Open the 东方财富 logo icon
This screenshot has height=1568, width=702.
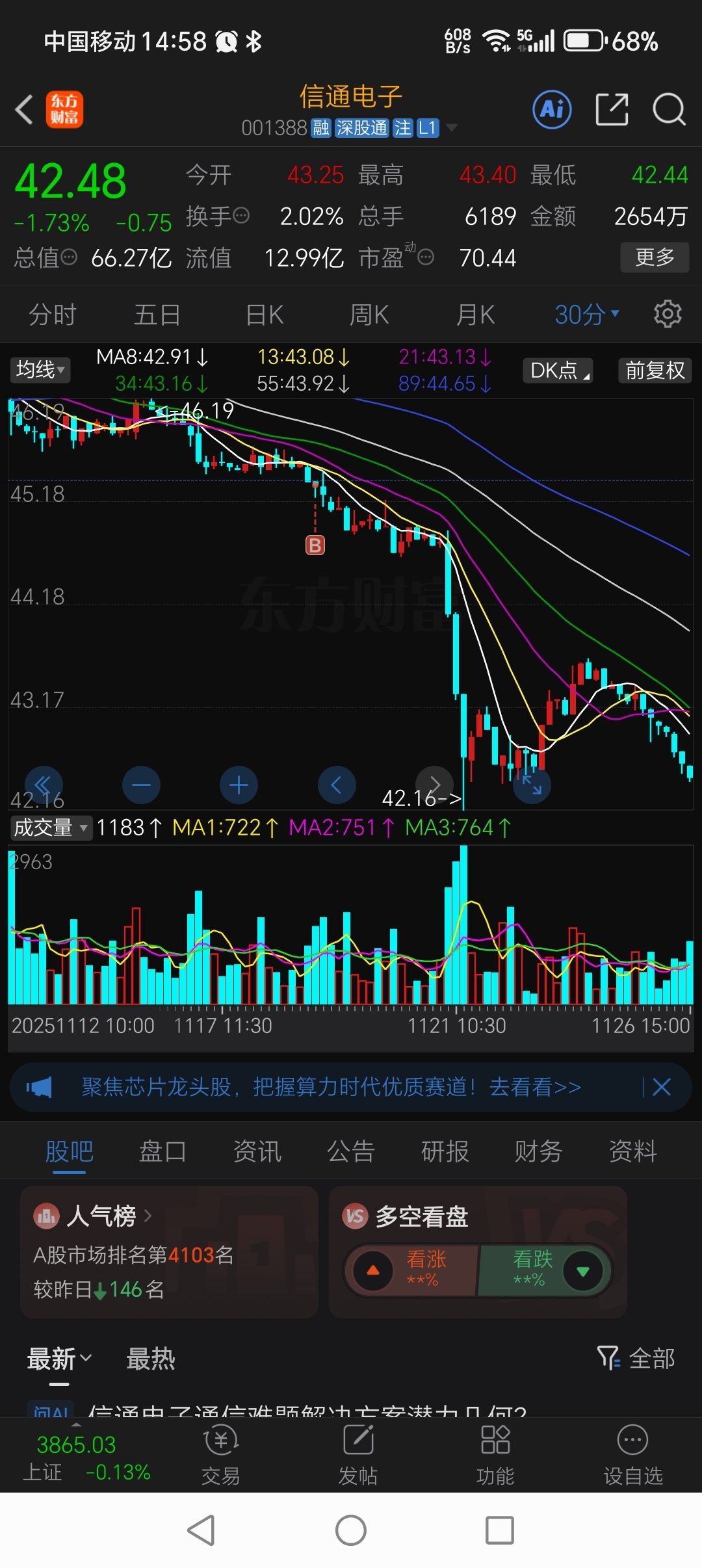click(x=64, y=109)
